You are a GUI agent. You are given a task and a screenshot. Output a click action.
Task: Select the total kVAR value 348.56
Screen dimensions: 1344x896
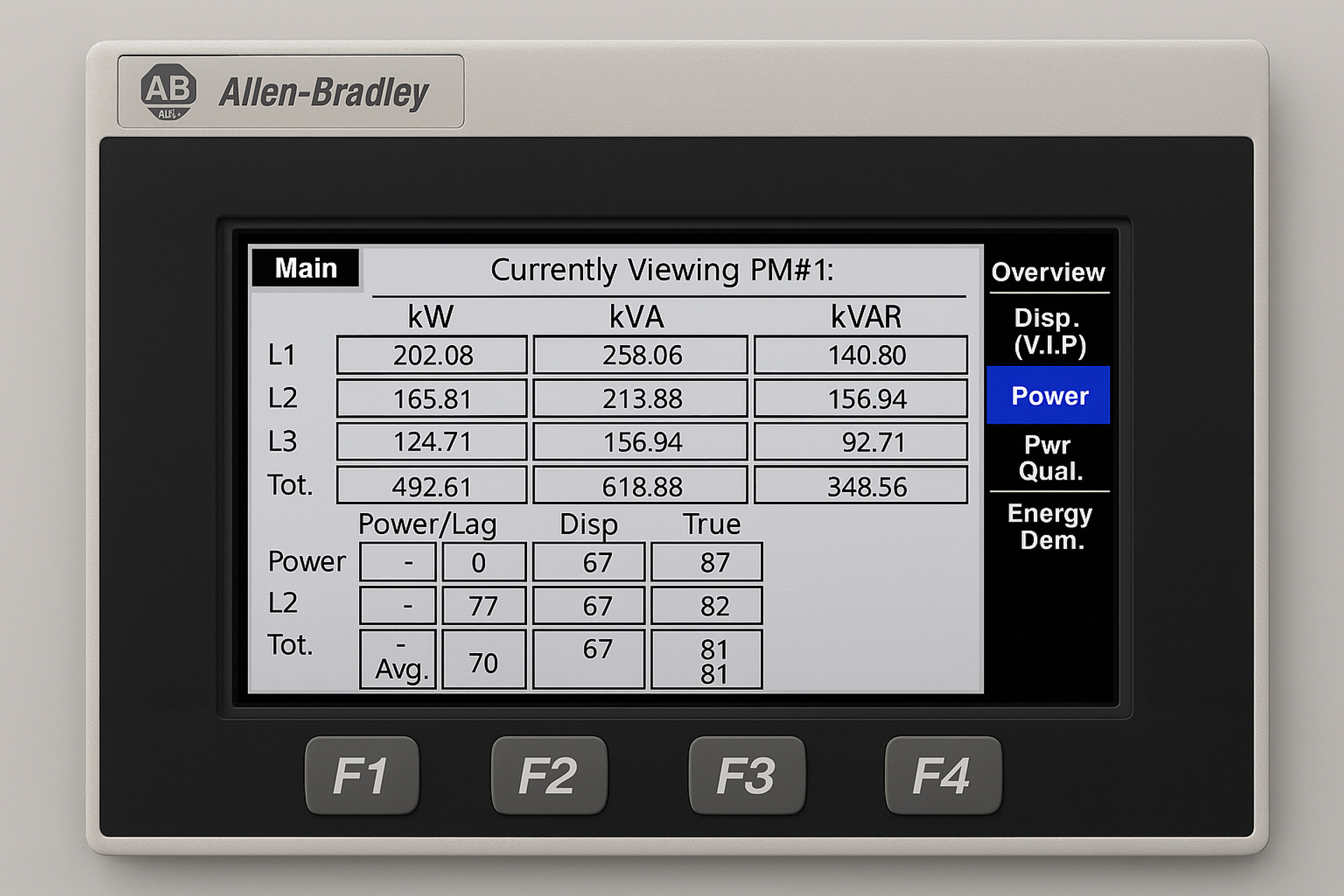(x=861, y=486)
